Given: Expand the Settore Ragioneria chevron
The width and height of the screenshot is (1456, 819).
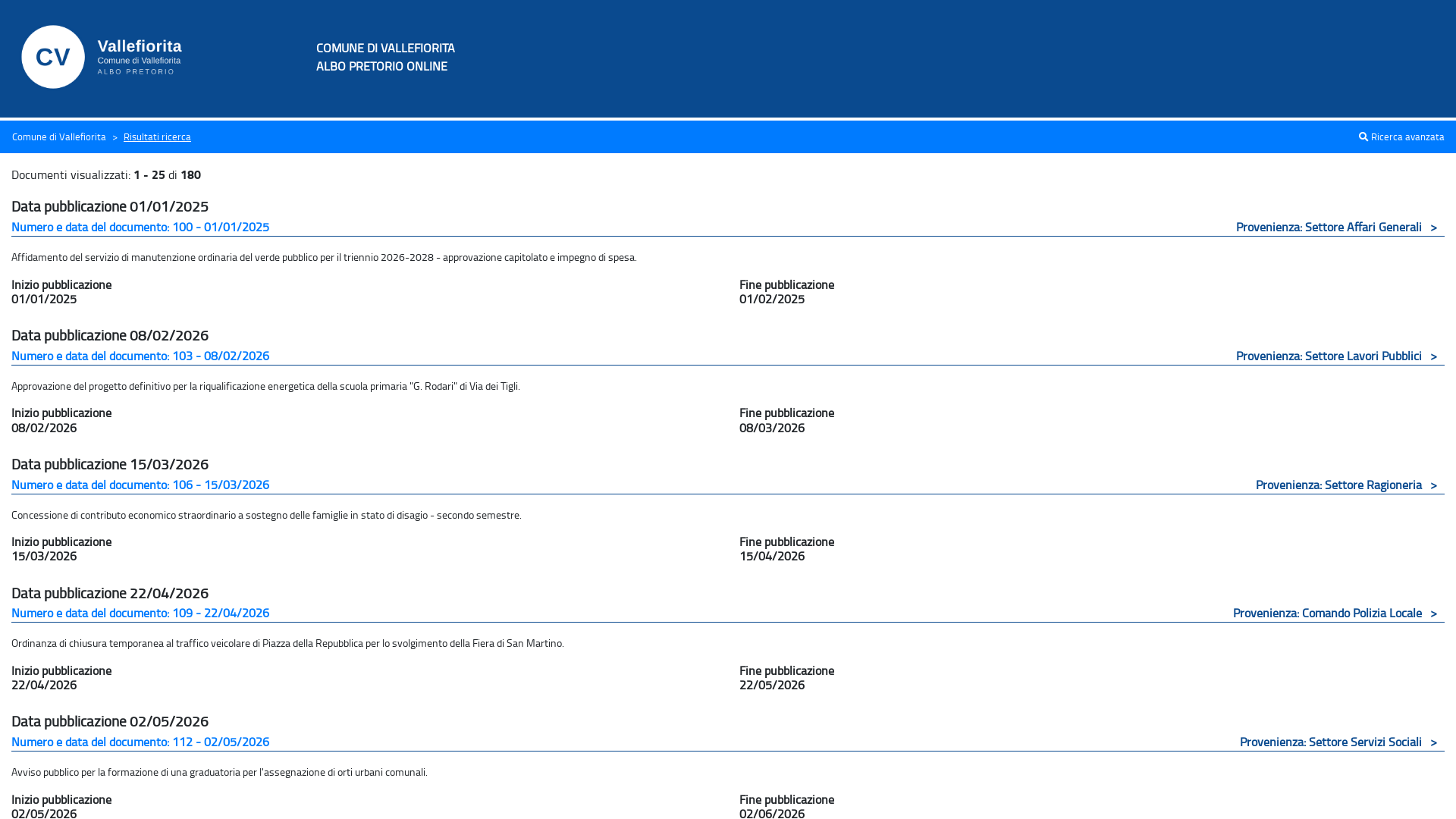Looking at the screenshot, I should [x=1433, y=485].
